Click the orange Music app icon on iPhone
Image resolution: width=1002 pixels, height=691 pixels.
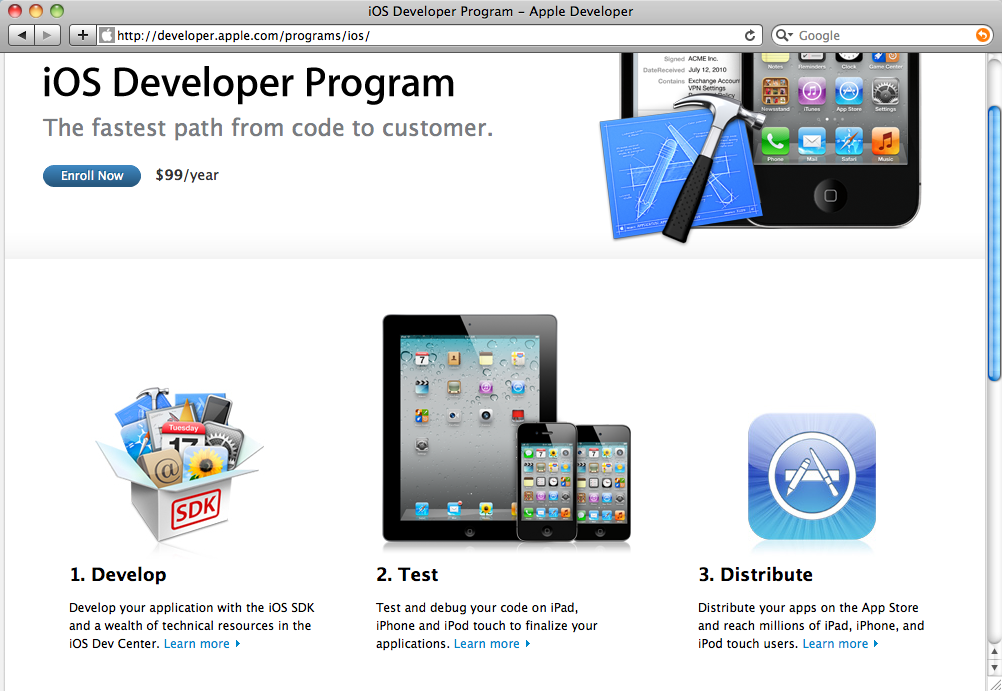[885, 141]
